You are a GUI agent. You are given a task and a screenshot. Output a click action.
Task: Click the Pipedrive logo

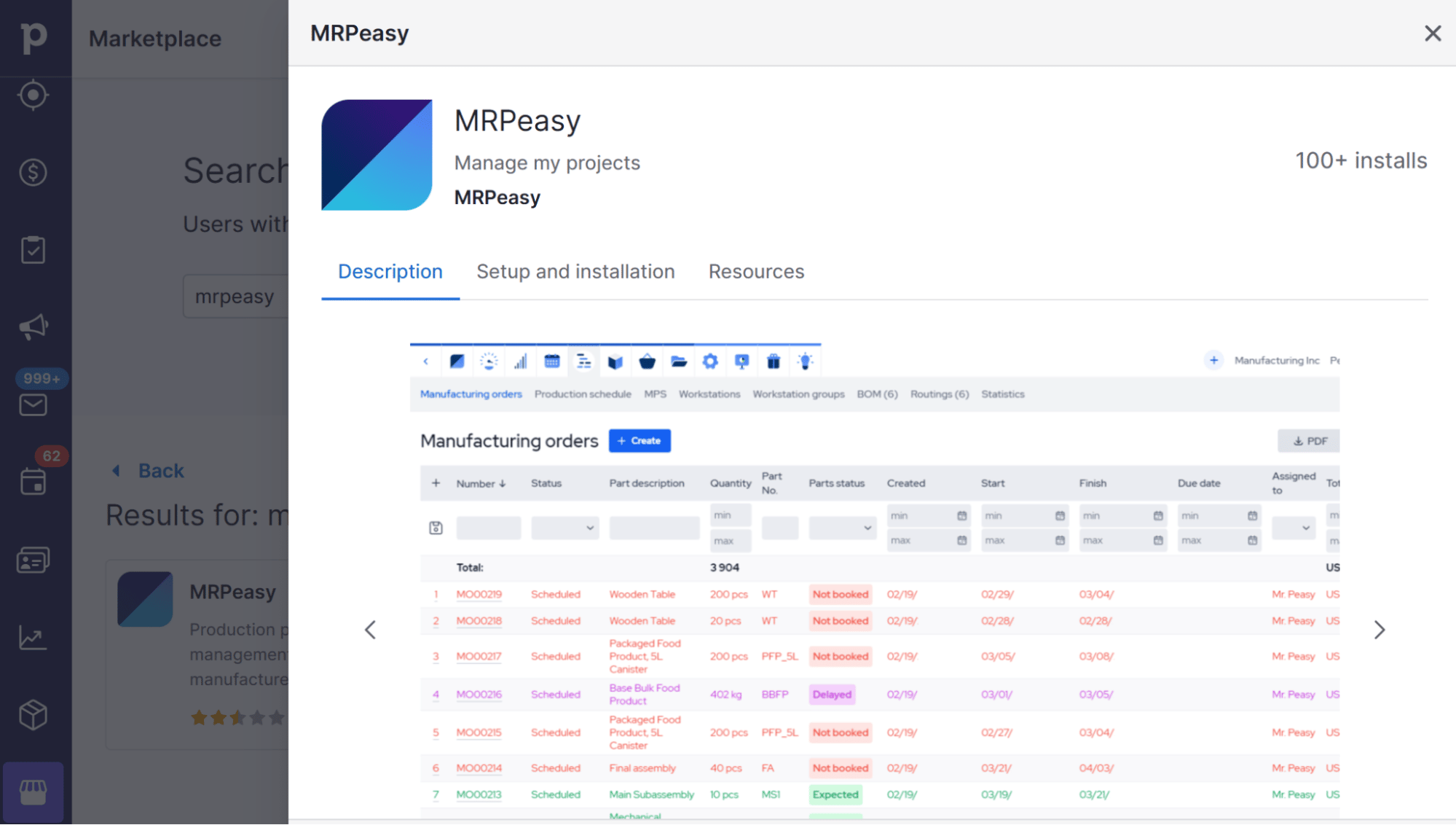pos(34,36)
